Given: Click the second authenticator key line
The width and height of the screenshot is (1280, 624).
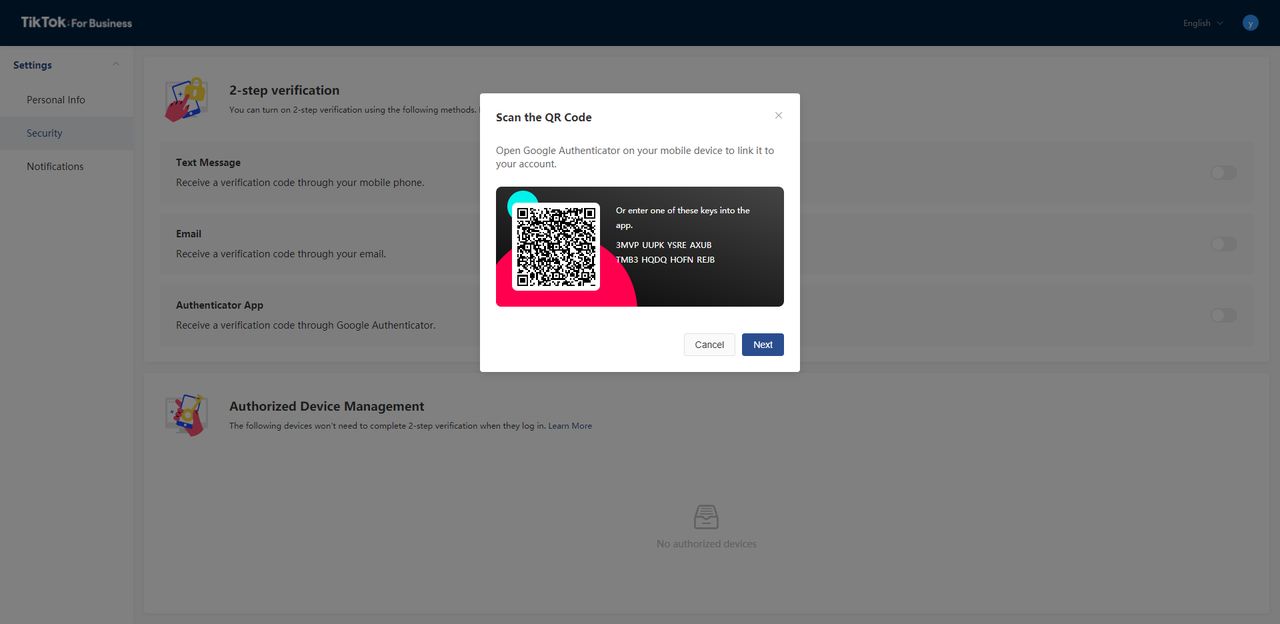Looking at the screenshot, I should click(665, 260).
